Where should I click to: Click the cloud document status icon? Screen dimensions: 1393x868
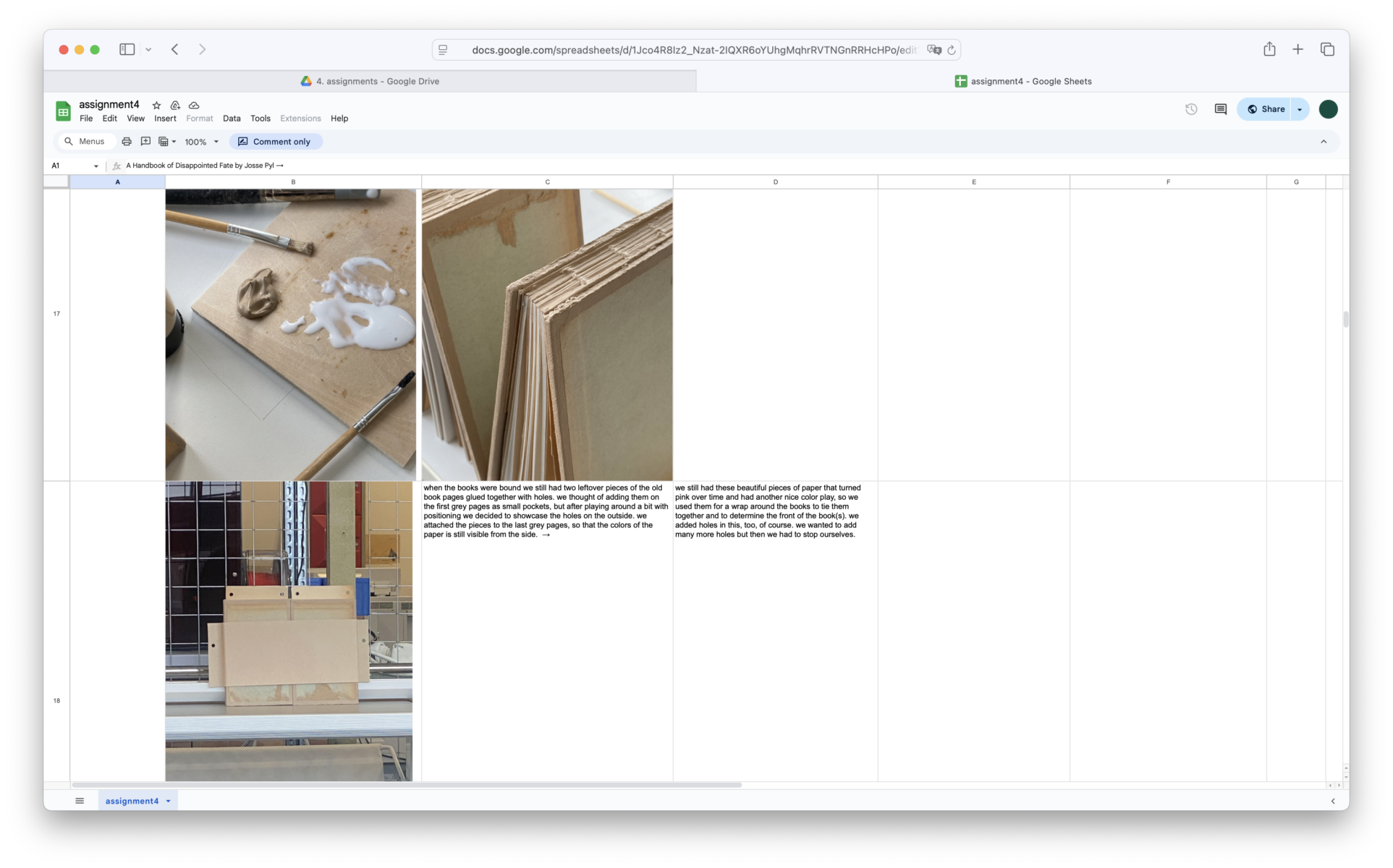coord(194,106)
